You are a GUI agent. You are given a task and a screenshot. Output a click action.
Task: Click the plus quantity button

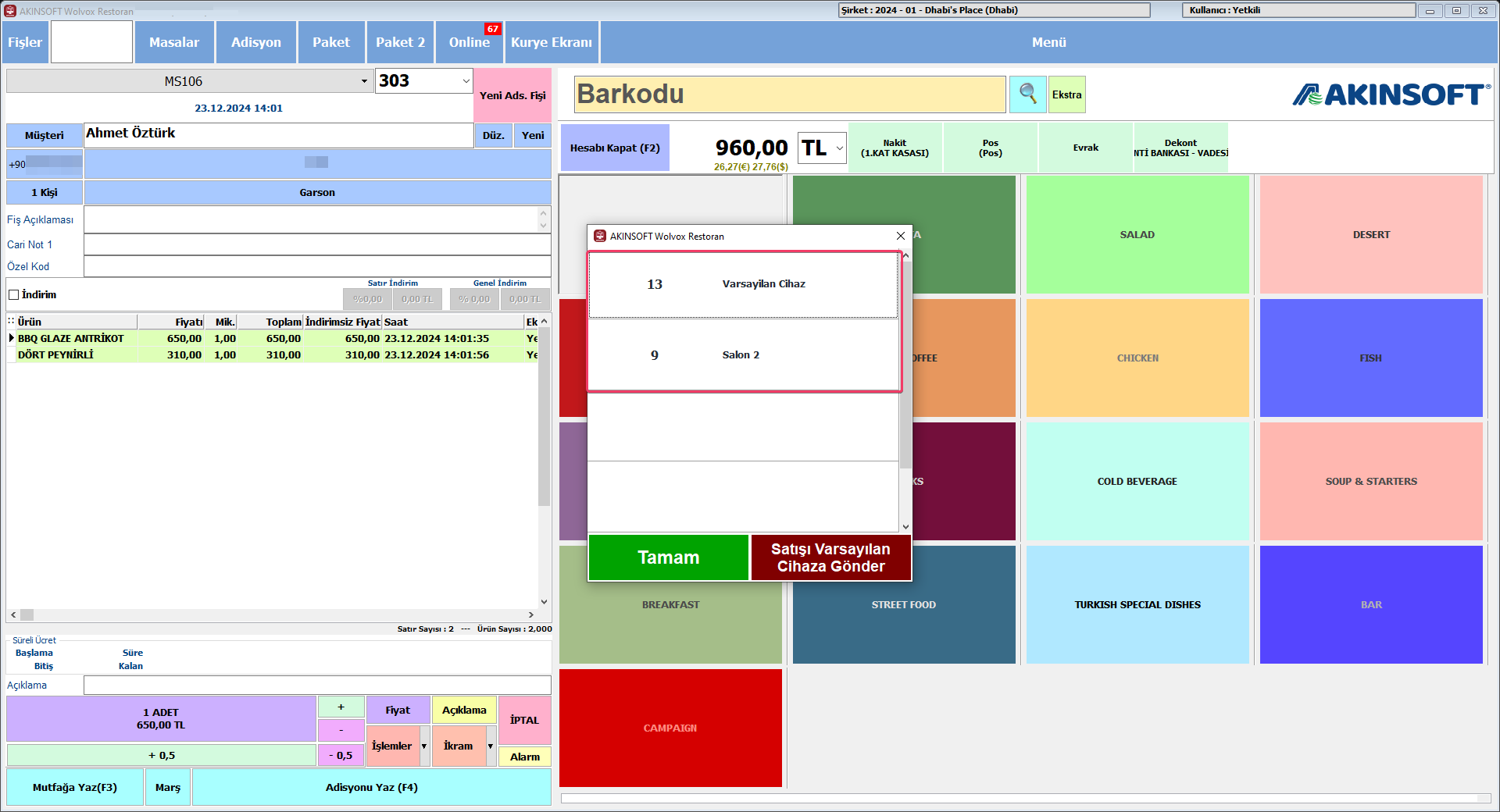[x=341, y=707]
